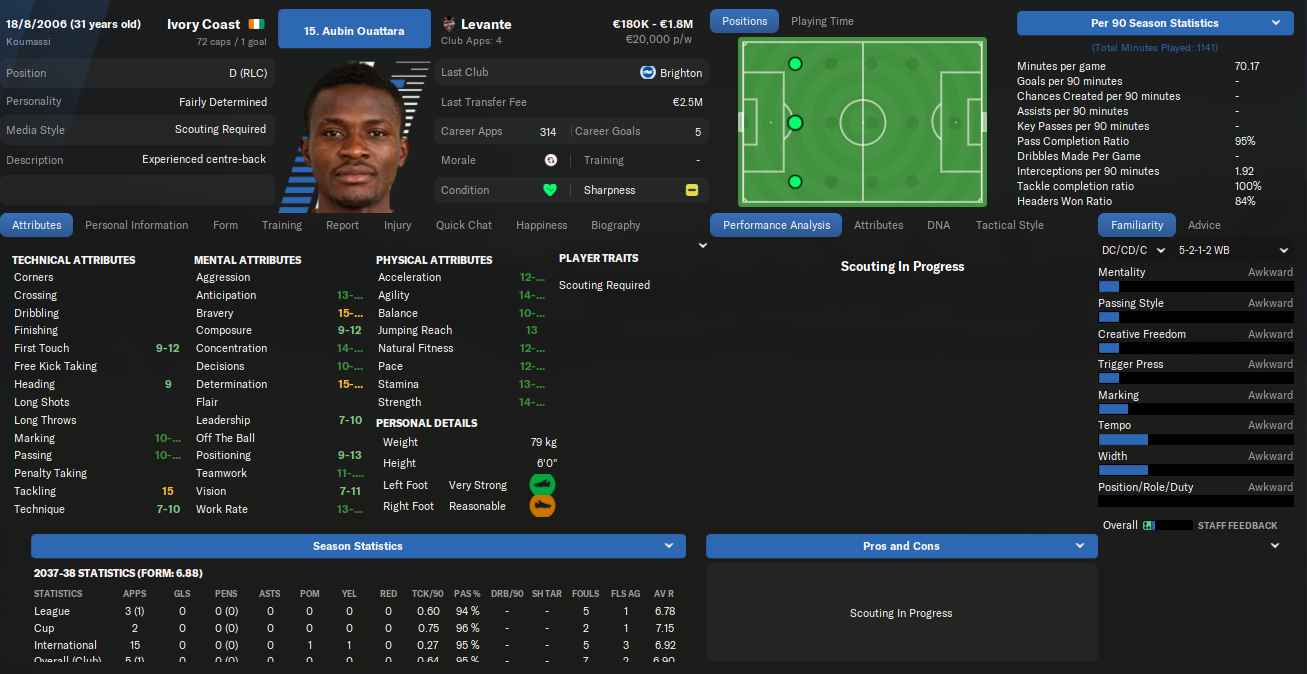The height and width of the screenshot is (674, 1307).
Task: Open the 5-2-1-2 WB formation dropdown
Action: point(1234,250)
